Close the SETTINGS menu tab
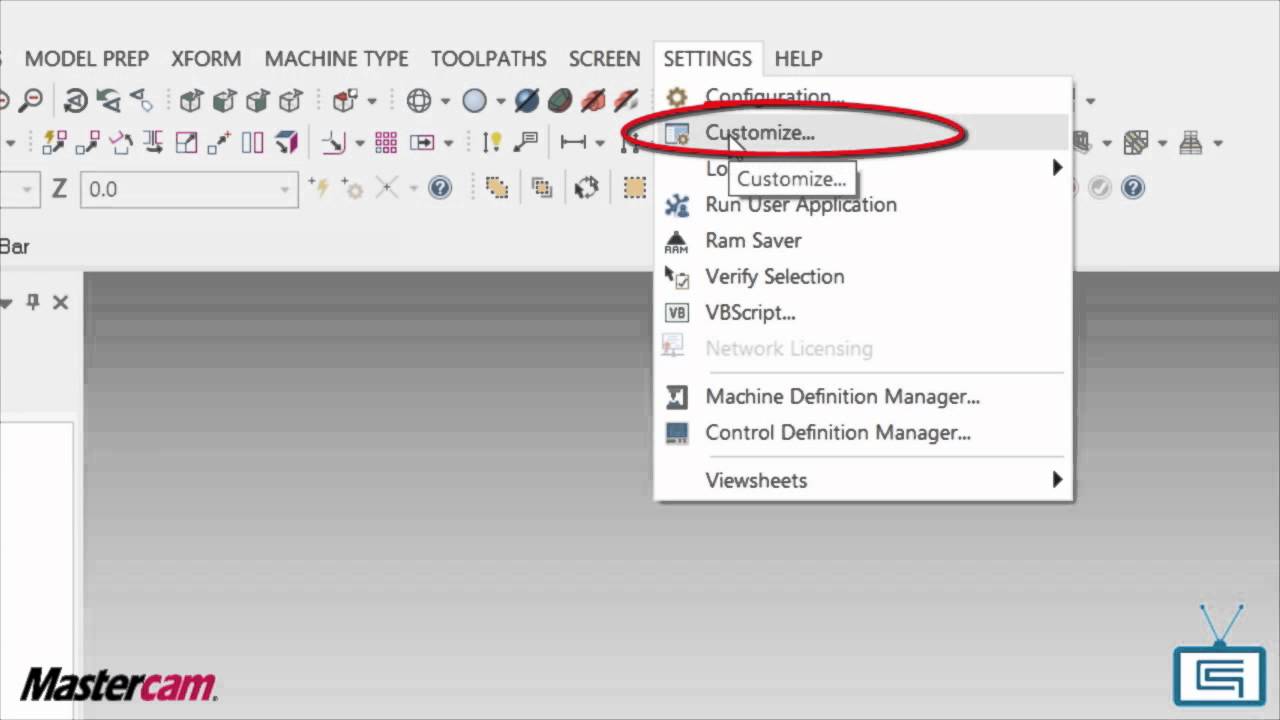Screen dimensions: 1280x720 click(707, 59)
